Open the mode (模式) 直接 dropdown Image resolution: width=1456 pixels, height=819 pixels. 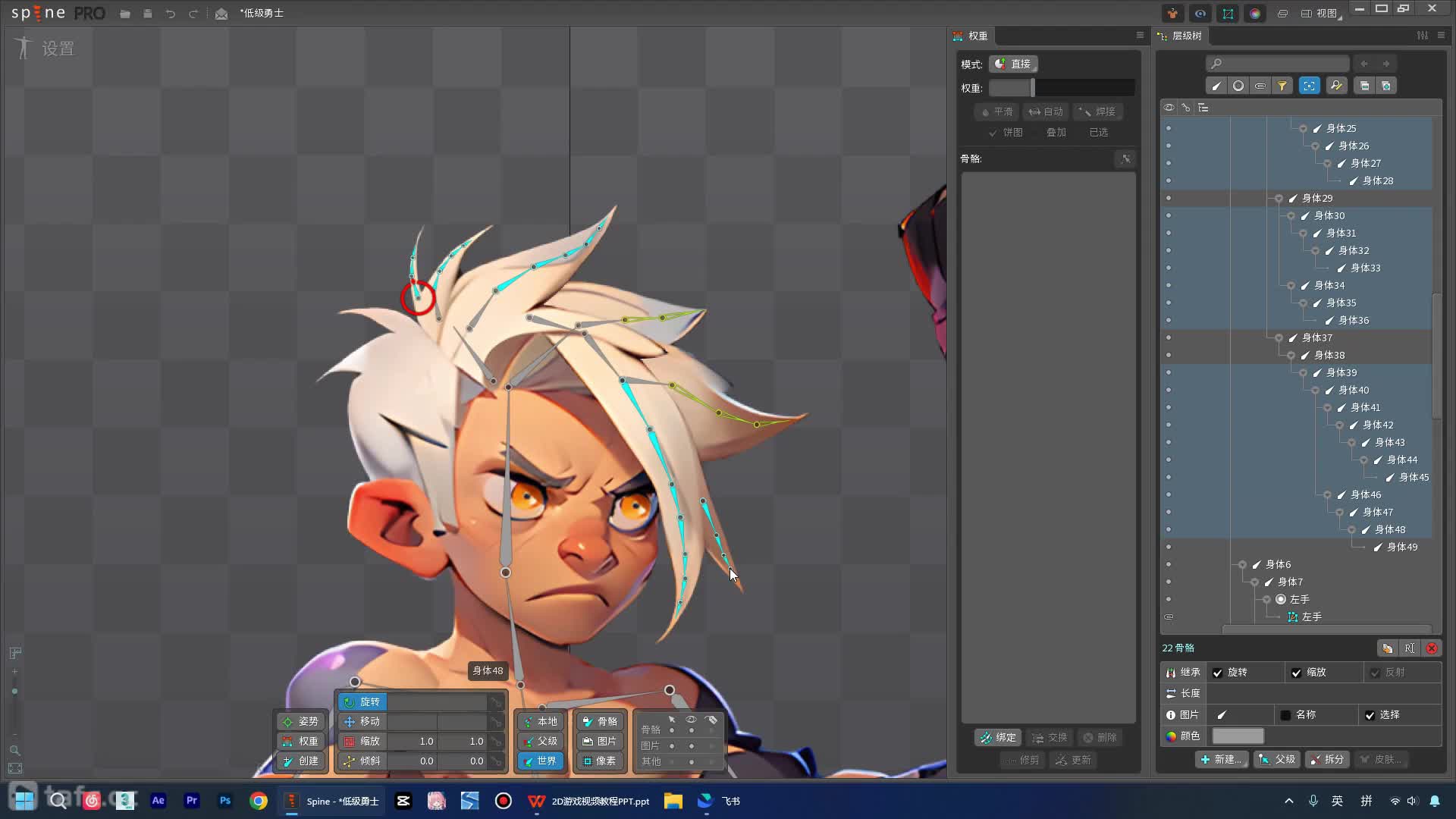point(1013,64)
